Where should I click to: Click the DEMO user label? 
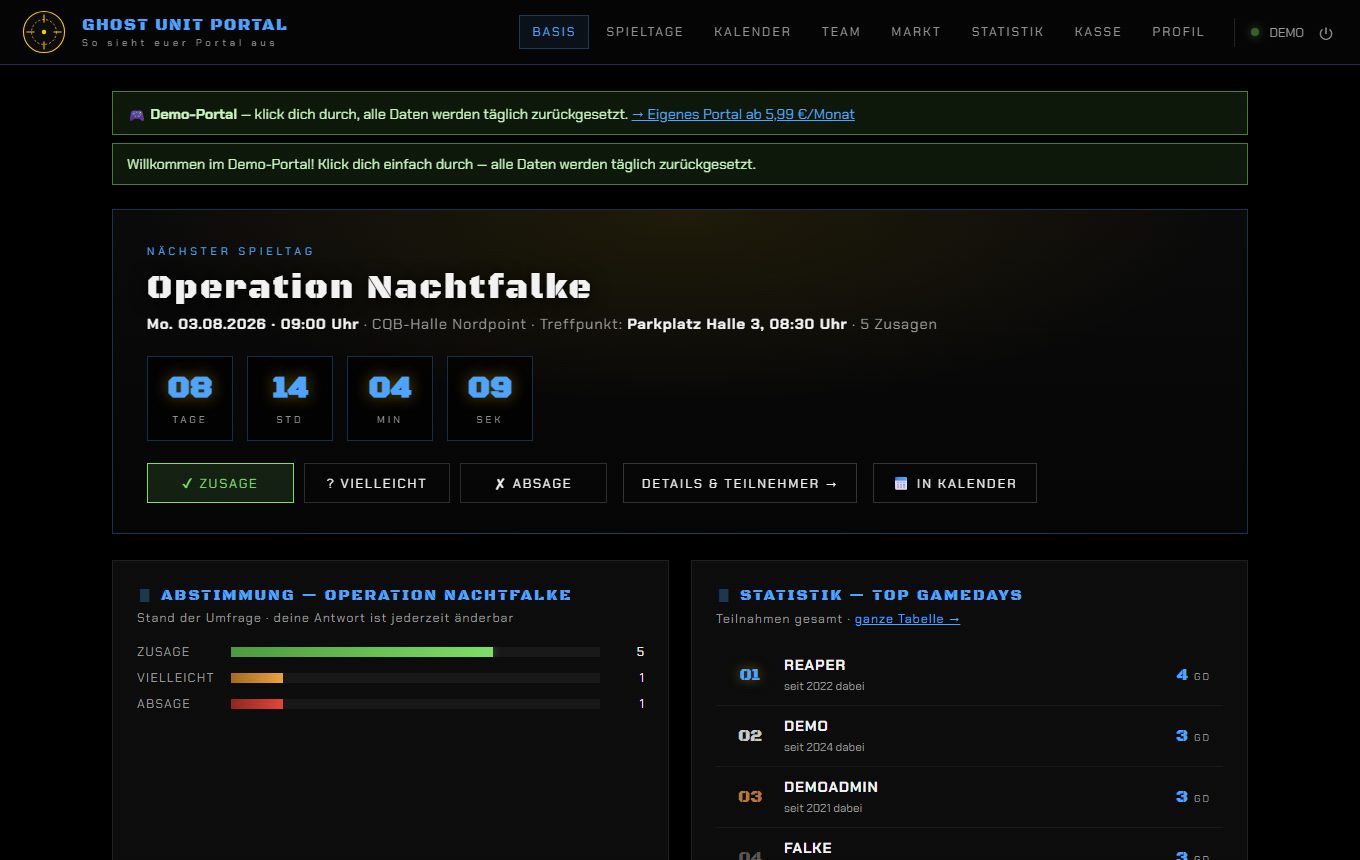click(x=1286, y=33)
